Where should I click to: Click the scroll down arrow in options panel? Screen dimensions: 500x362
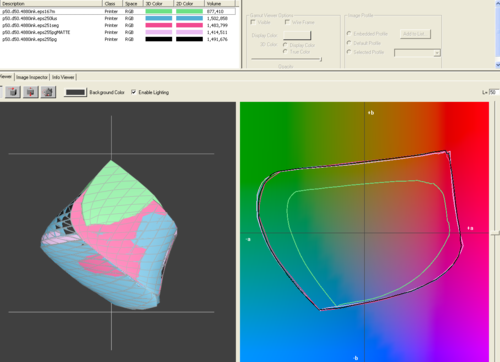(x=497, y=65)
